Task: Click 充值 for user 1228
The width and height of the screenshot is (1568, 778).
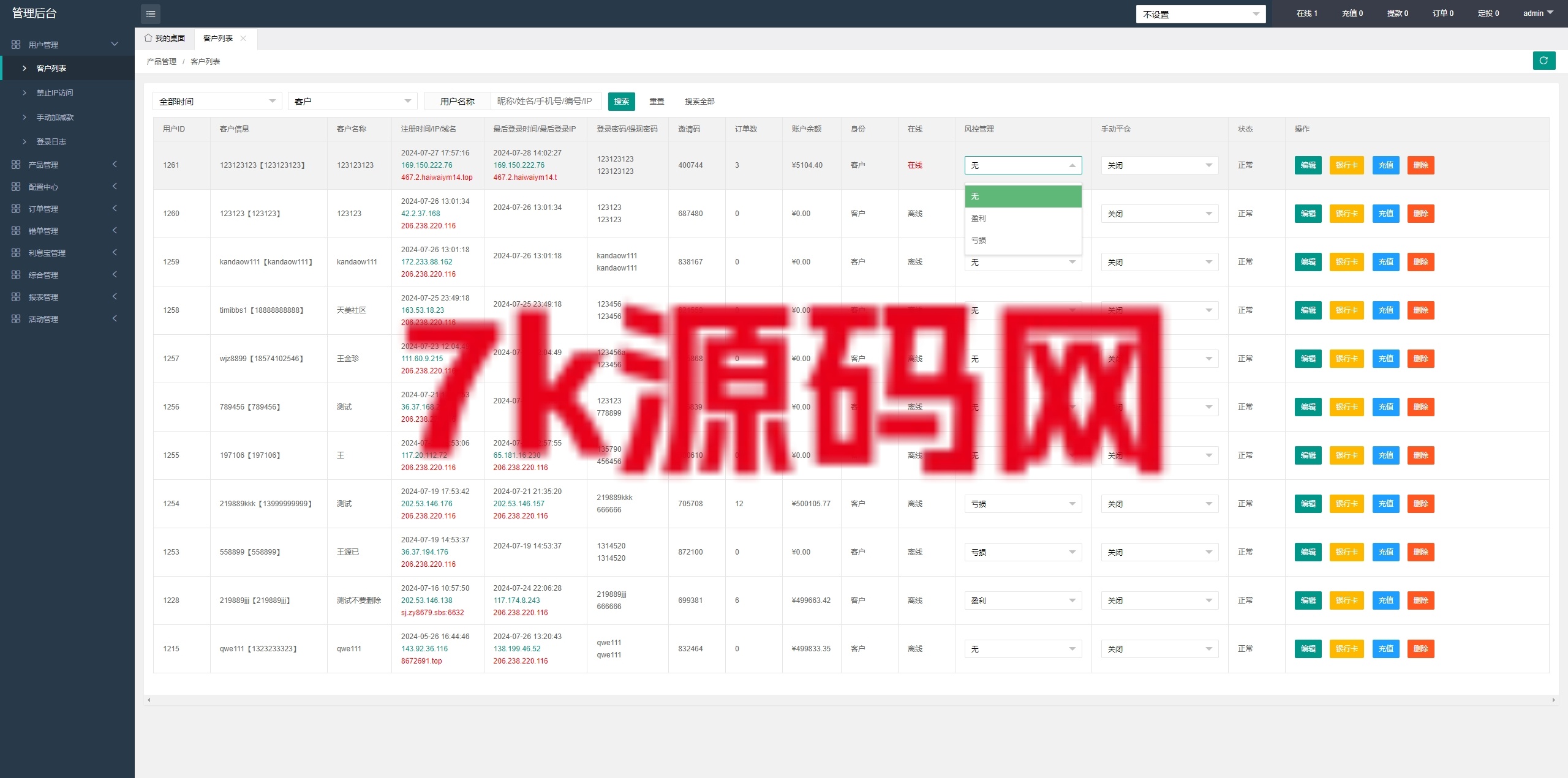Action: (1386, 600)
